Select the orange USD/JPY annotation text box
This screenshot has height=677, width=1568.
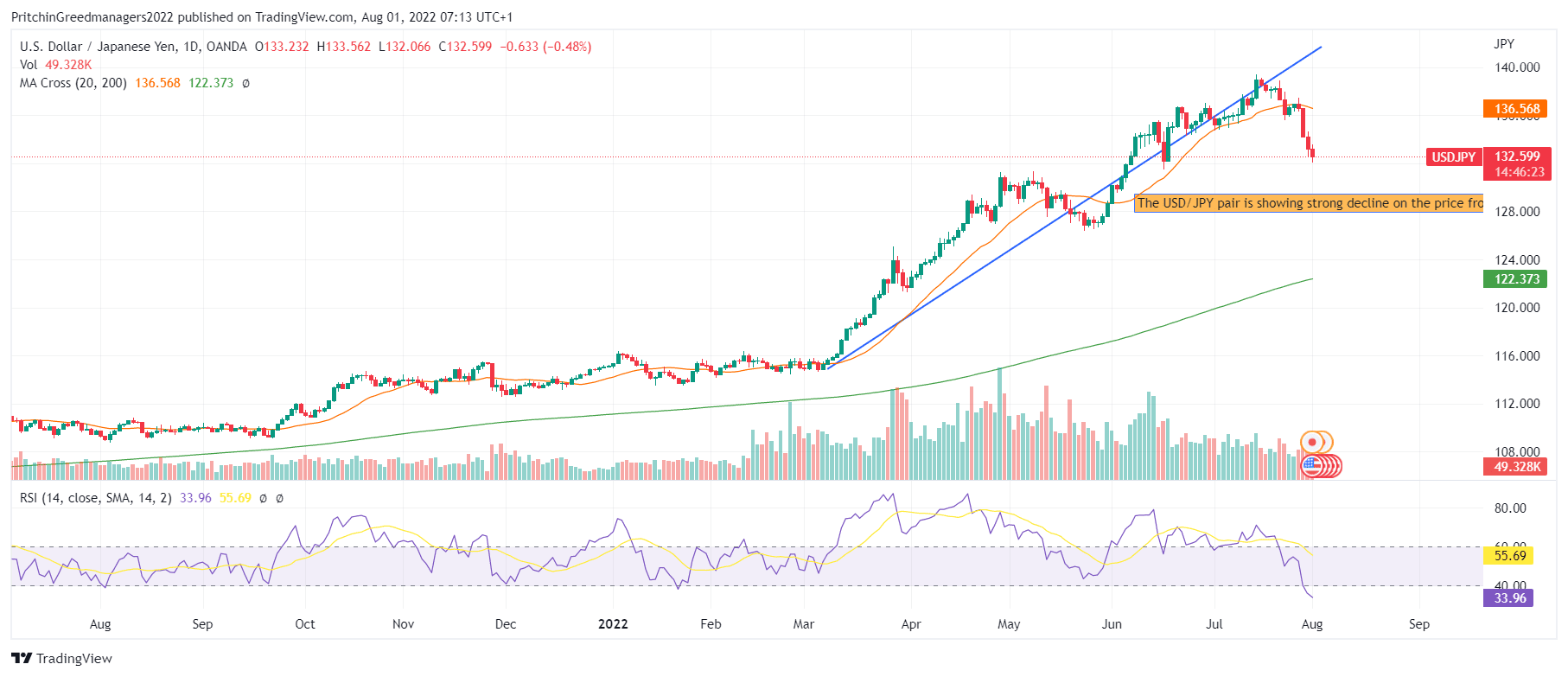(1309, 203)
